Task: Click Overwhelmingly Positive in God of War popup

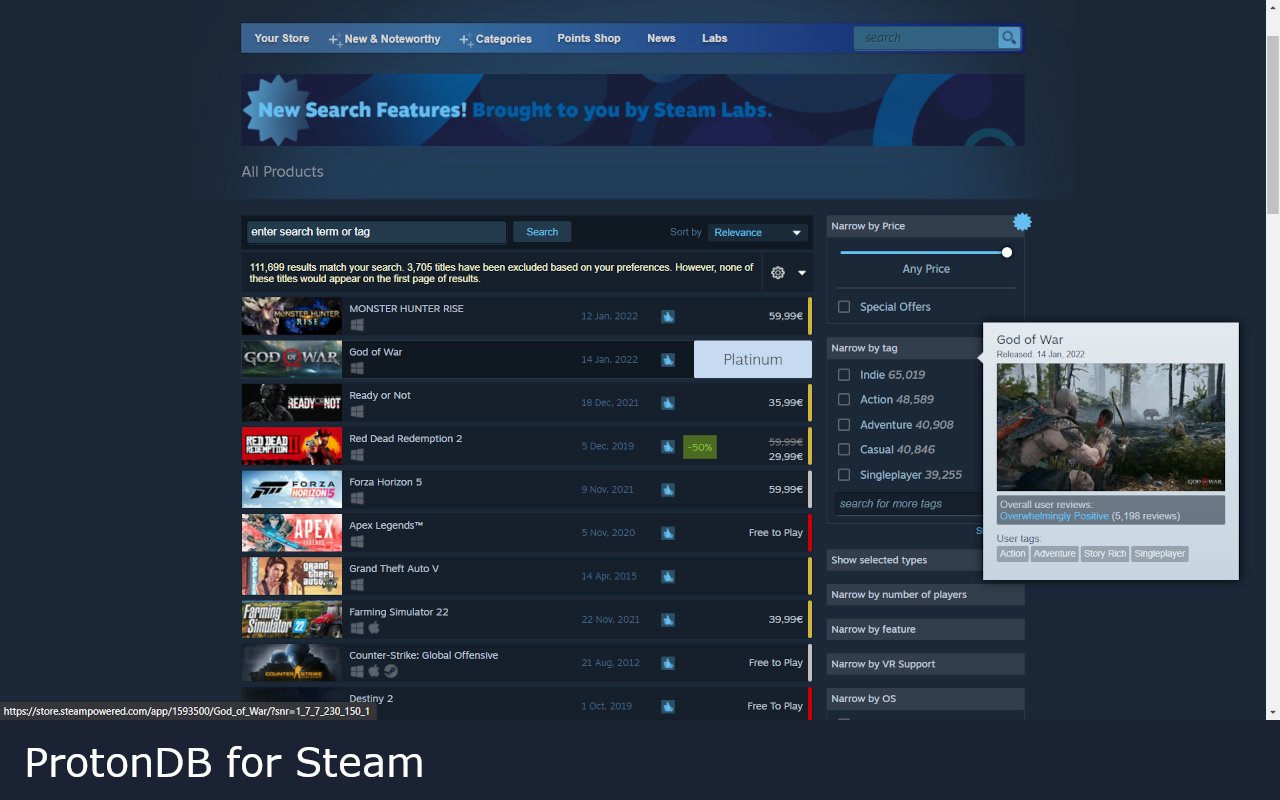Action: 1054,516
